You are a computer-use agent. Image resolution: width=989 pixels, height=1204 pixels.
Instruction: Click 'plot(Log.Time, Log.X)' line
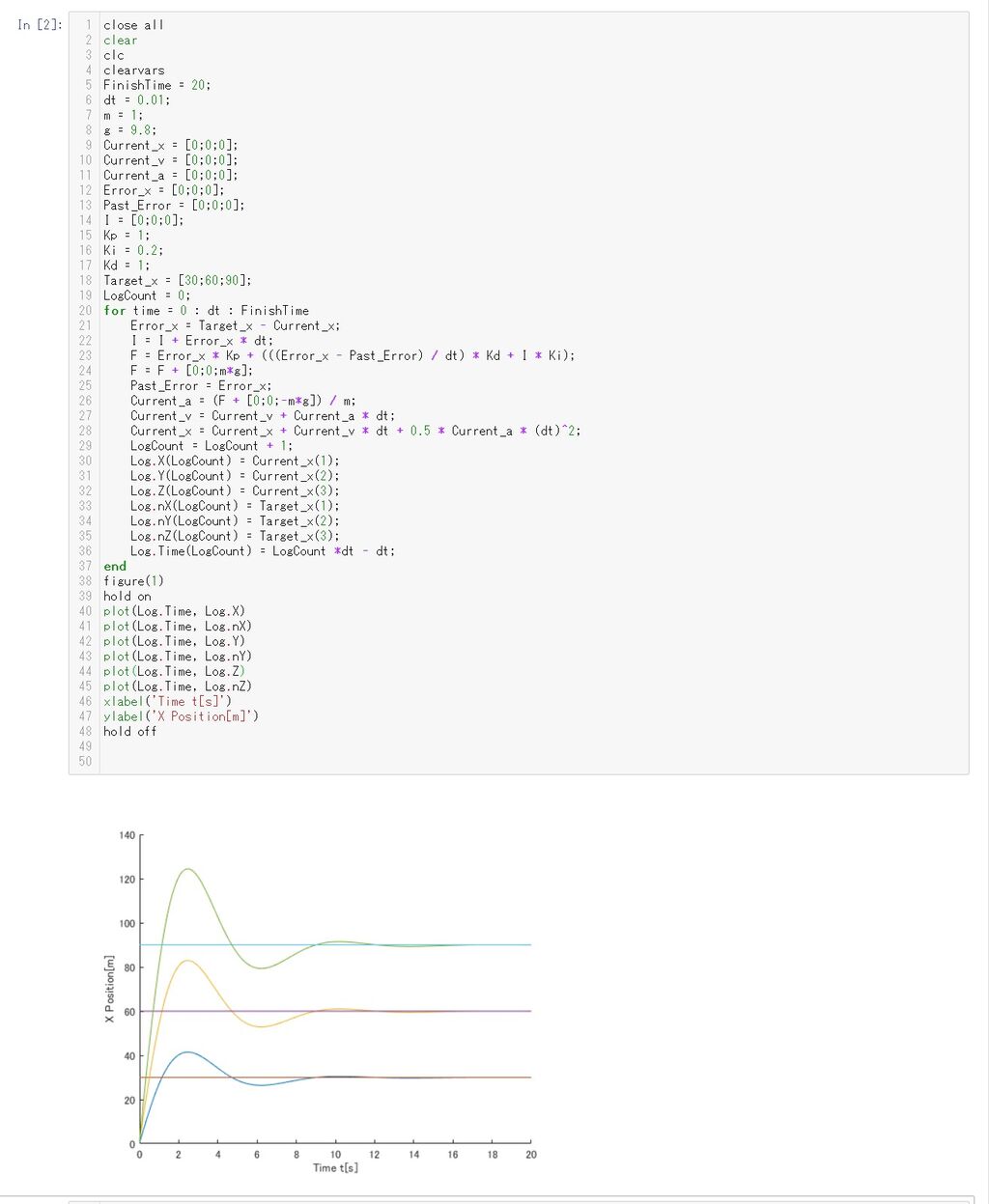click(174, 611)
